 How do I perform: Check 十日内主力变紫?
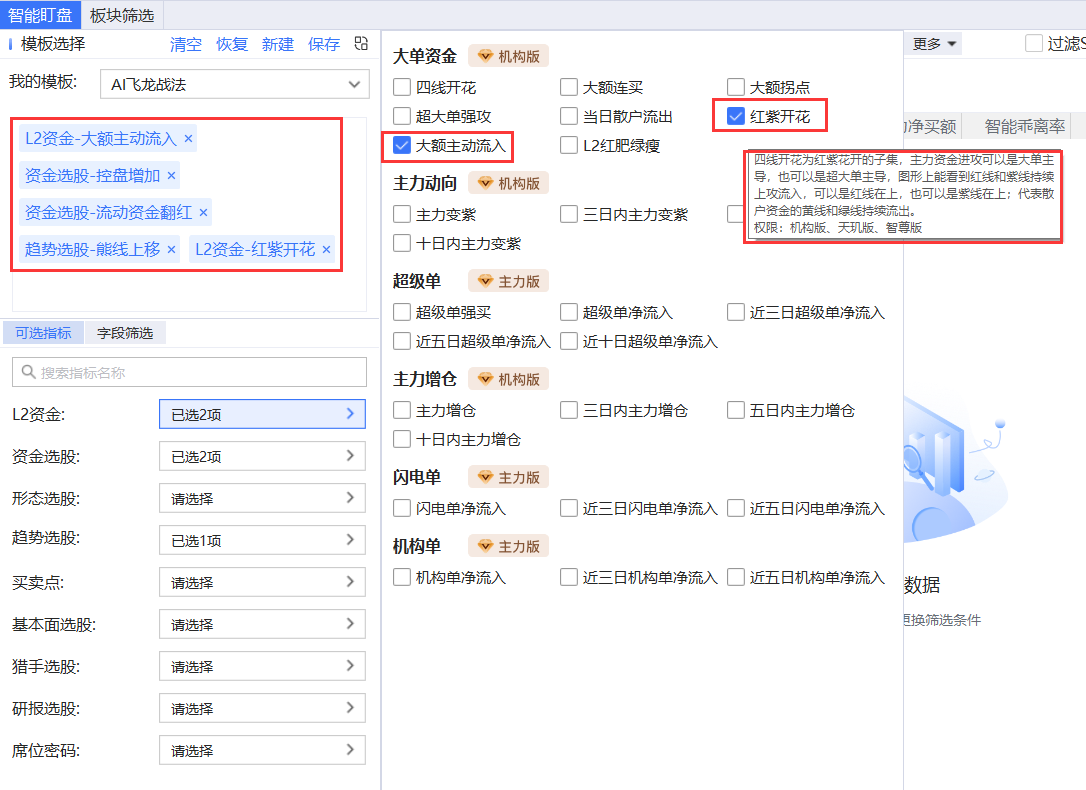(x=402, y=244)
